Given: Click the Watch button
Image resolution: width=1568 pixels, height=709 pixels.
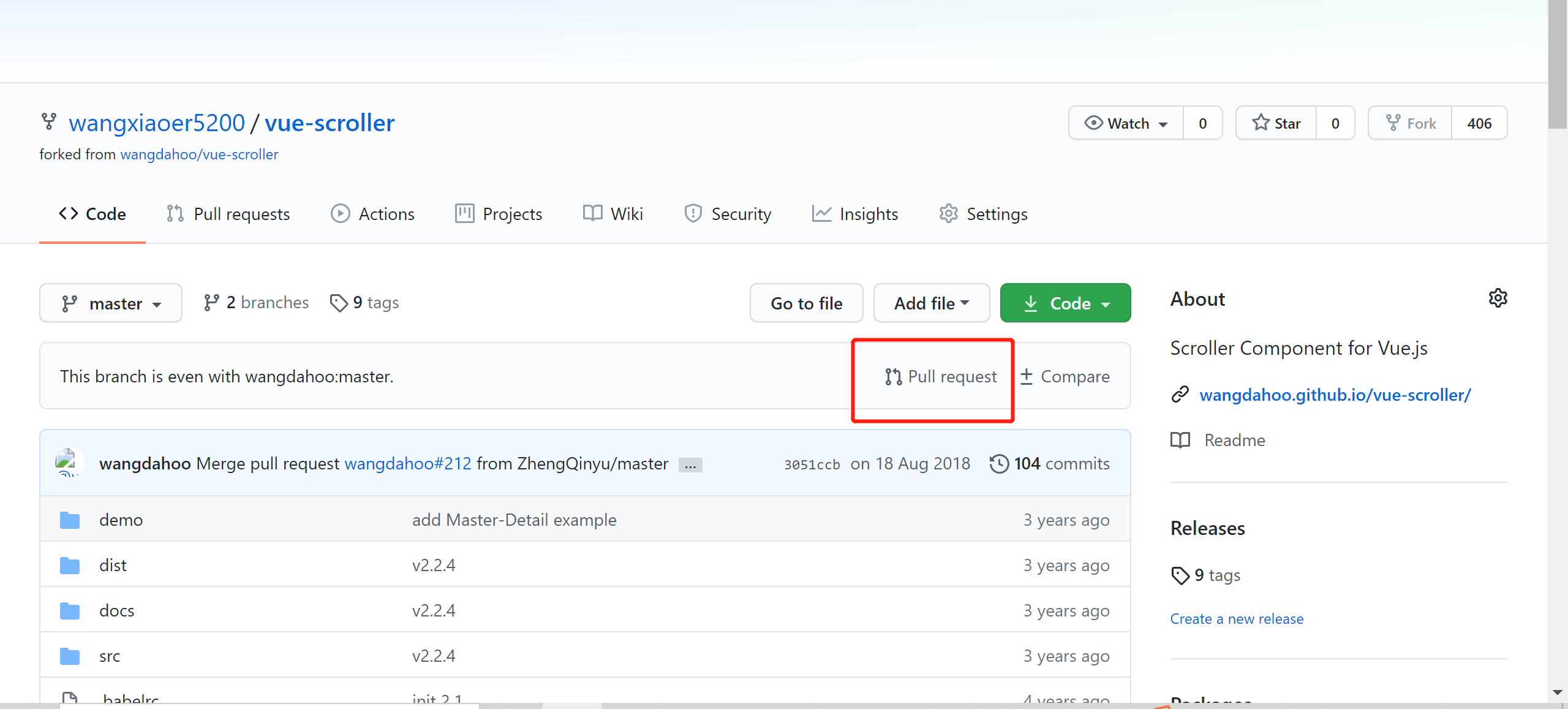Looking at the screenshot, I should (x=1126, y=123).
